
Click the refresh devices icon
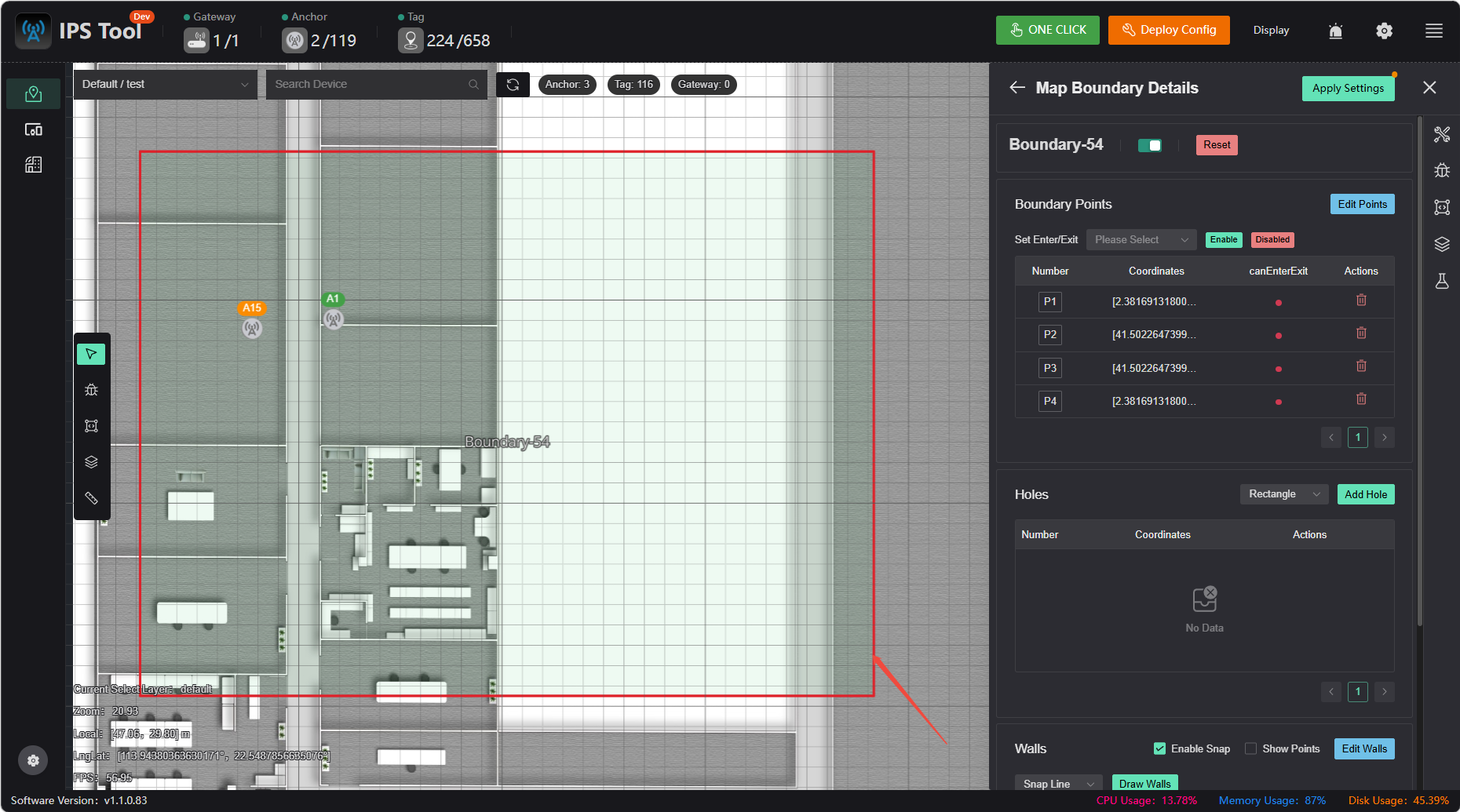coord(513,84)
